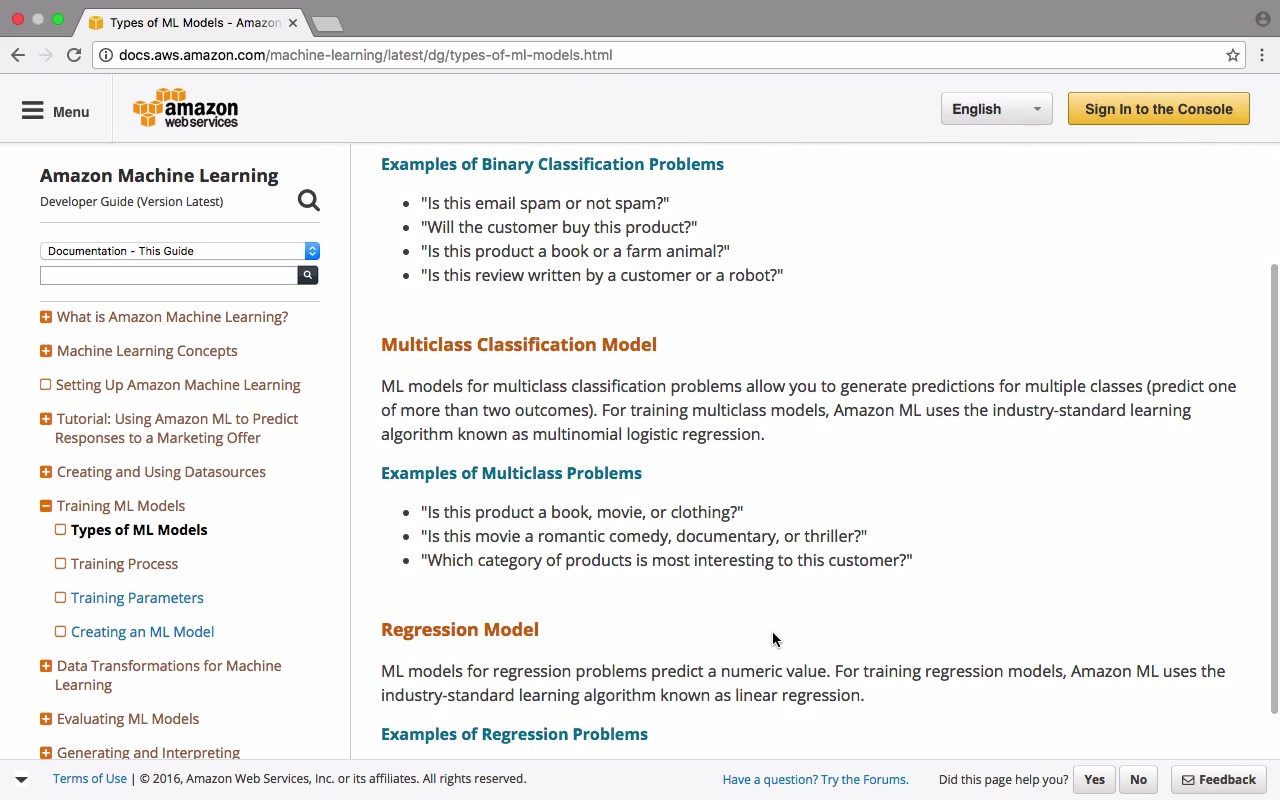This screenshot has width=1280, height=800.
Task: Answer Yes to page helpfulness
Action: (1094, 780)
